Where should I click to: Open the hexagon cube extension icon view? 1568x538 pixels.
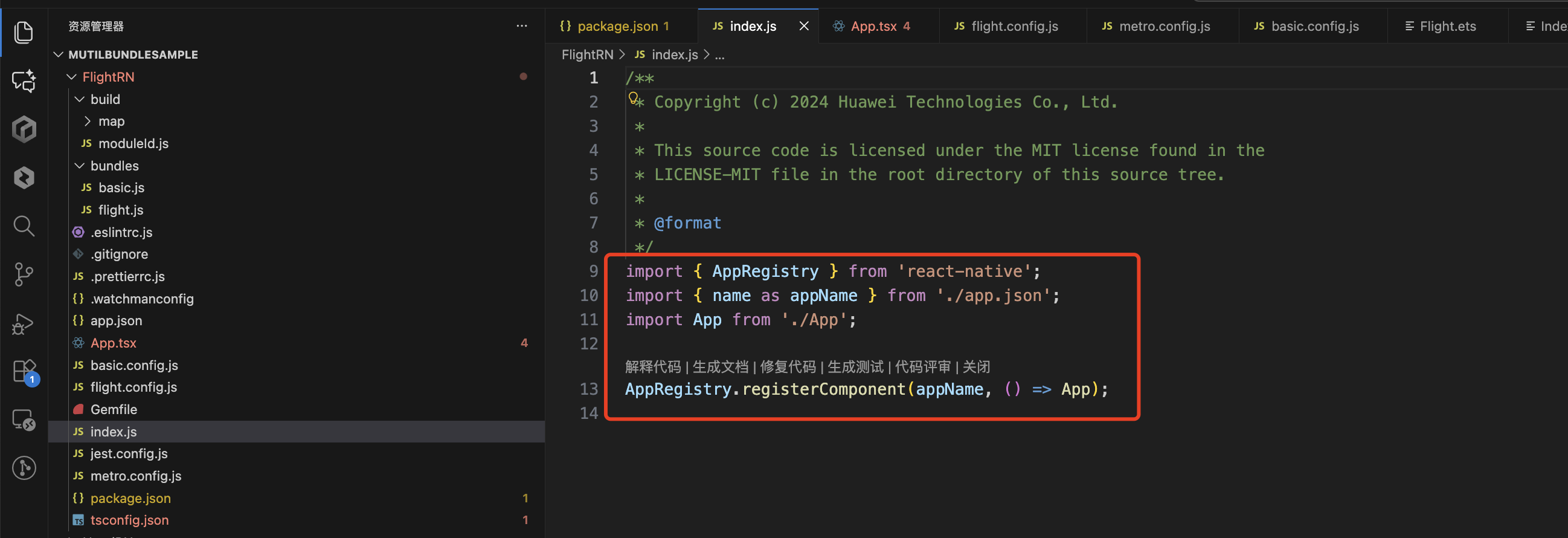click(24, 129)
